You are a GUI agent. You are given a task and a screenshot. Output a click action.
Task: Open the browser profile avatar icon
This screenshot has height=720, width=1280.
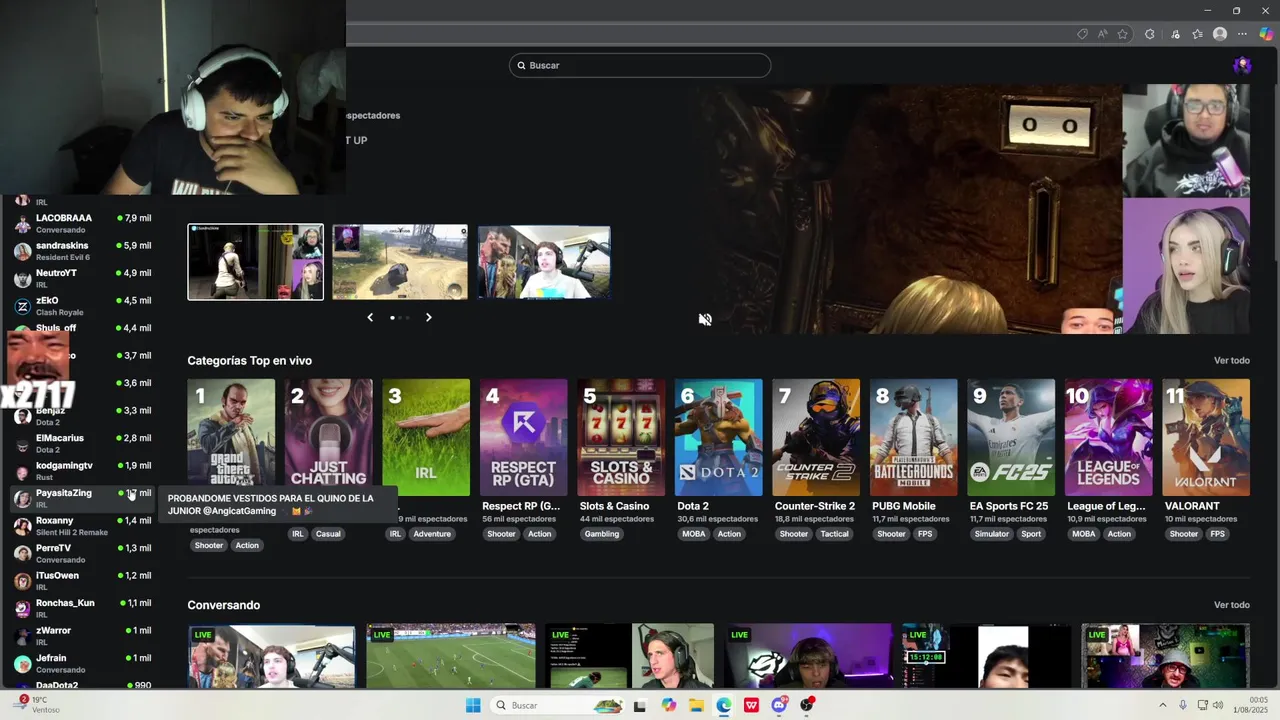point(1220,34)
